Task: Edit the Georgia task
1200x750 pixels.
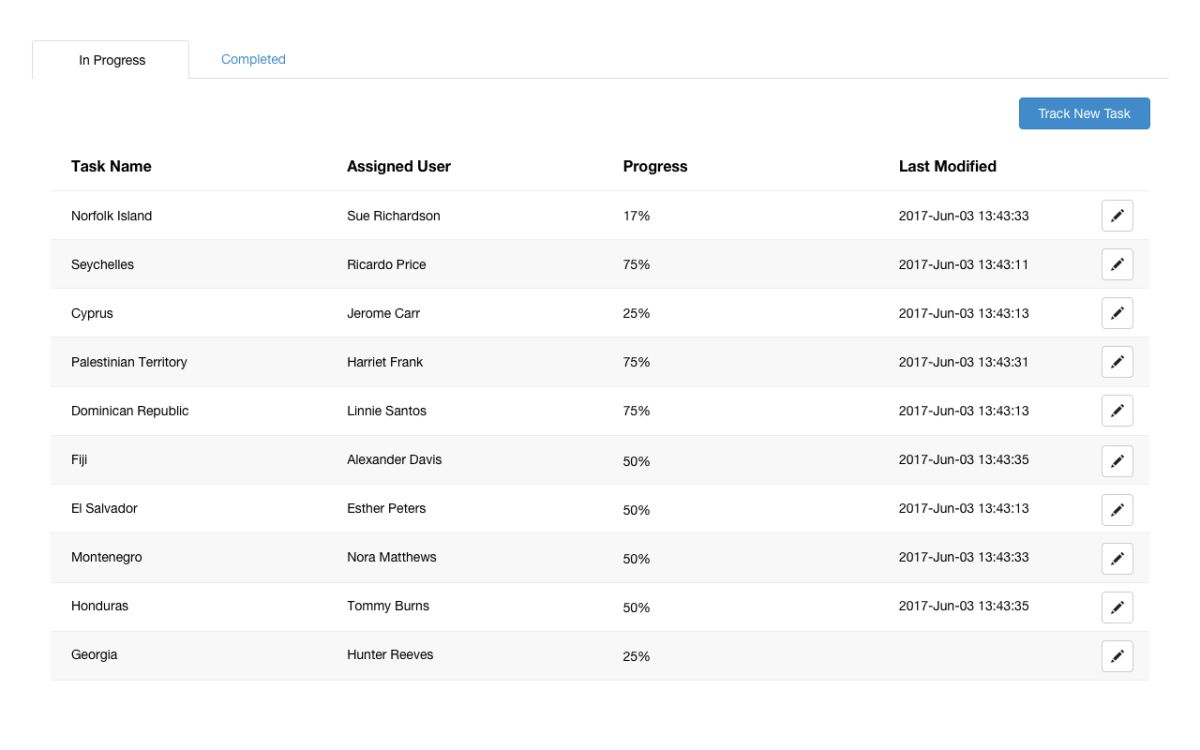Action: point(1117,656)
